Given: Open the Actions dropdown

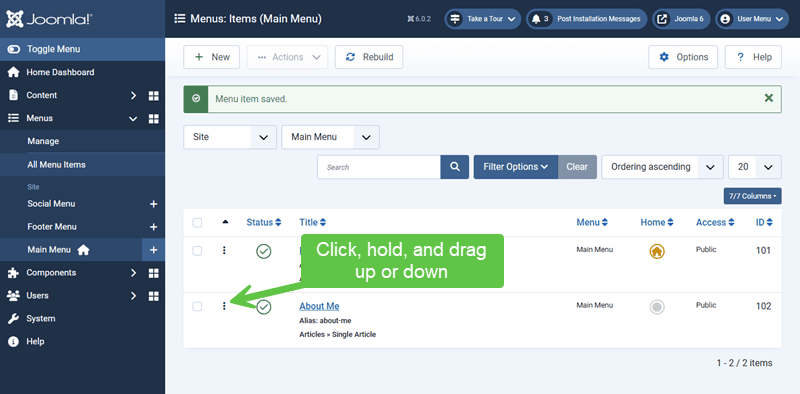Looking at the screenshot, I should (288, 57).
